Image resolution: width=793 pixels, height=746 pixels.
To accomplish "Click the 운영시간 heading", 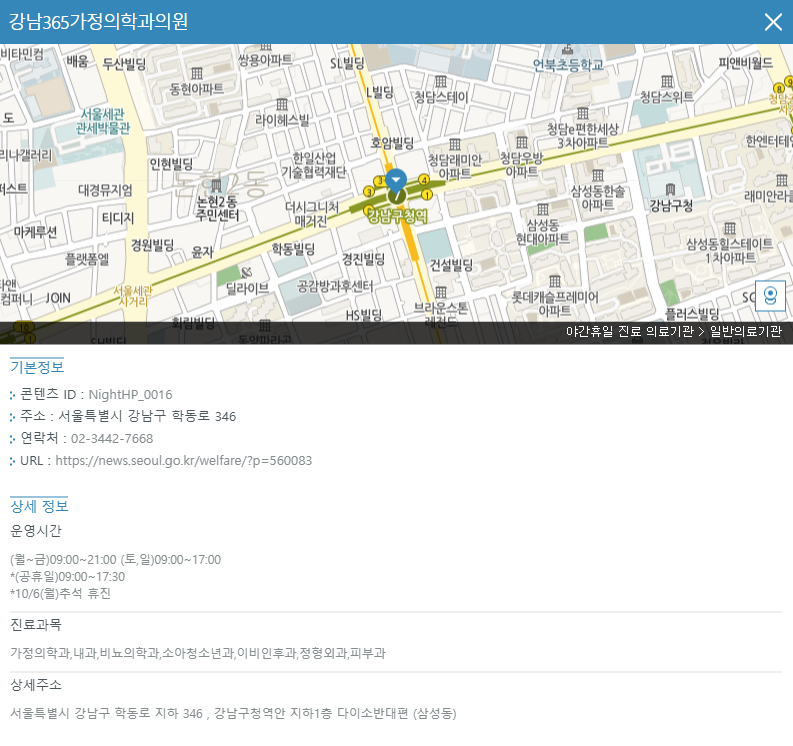I will [x=36, y=531].
